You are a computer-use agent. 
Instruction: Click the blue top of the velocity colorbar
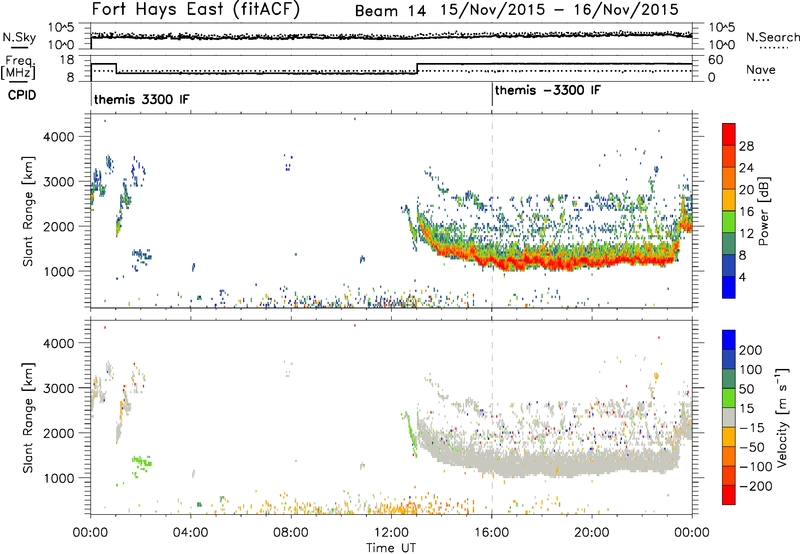point(729,340)
